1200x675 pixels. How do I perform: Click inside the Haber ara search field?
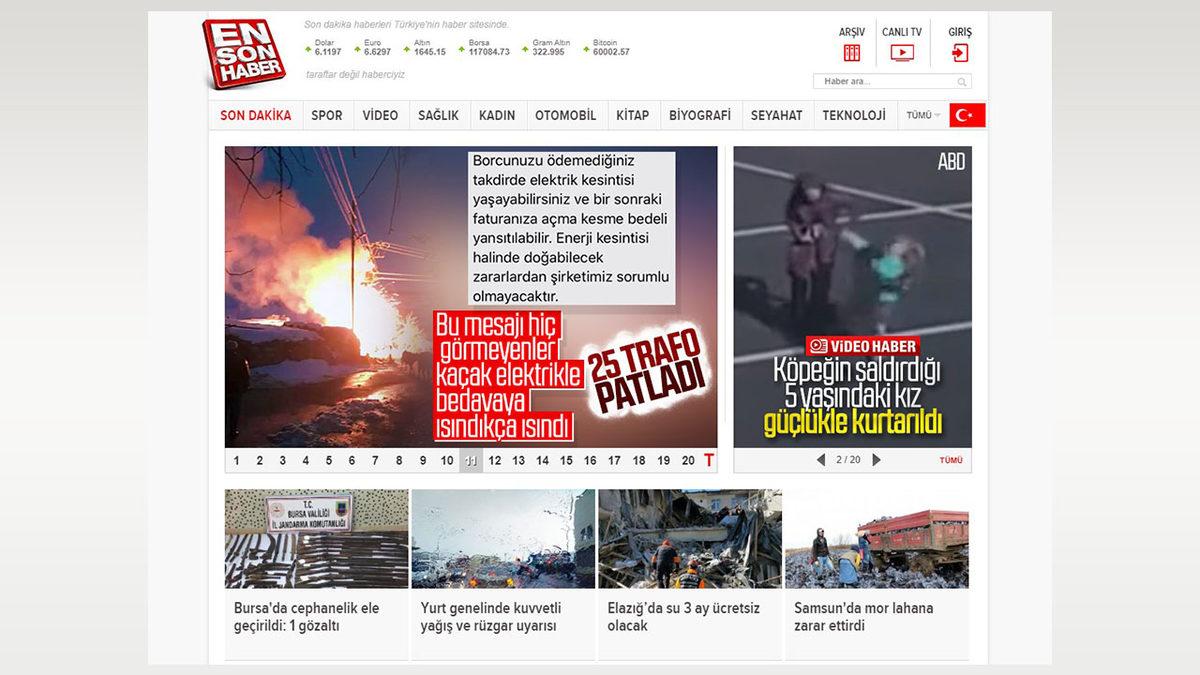point(885,82)
